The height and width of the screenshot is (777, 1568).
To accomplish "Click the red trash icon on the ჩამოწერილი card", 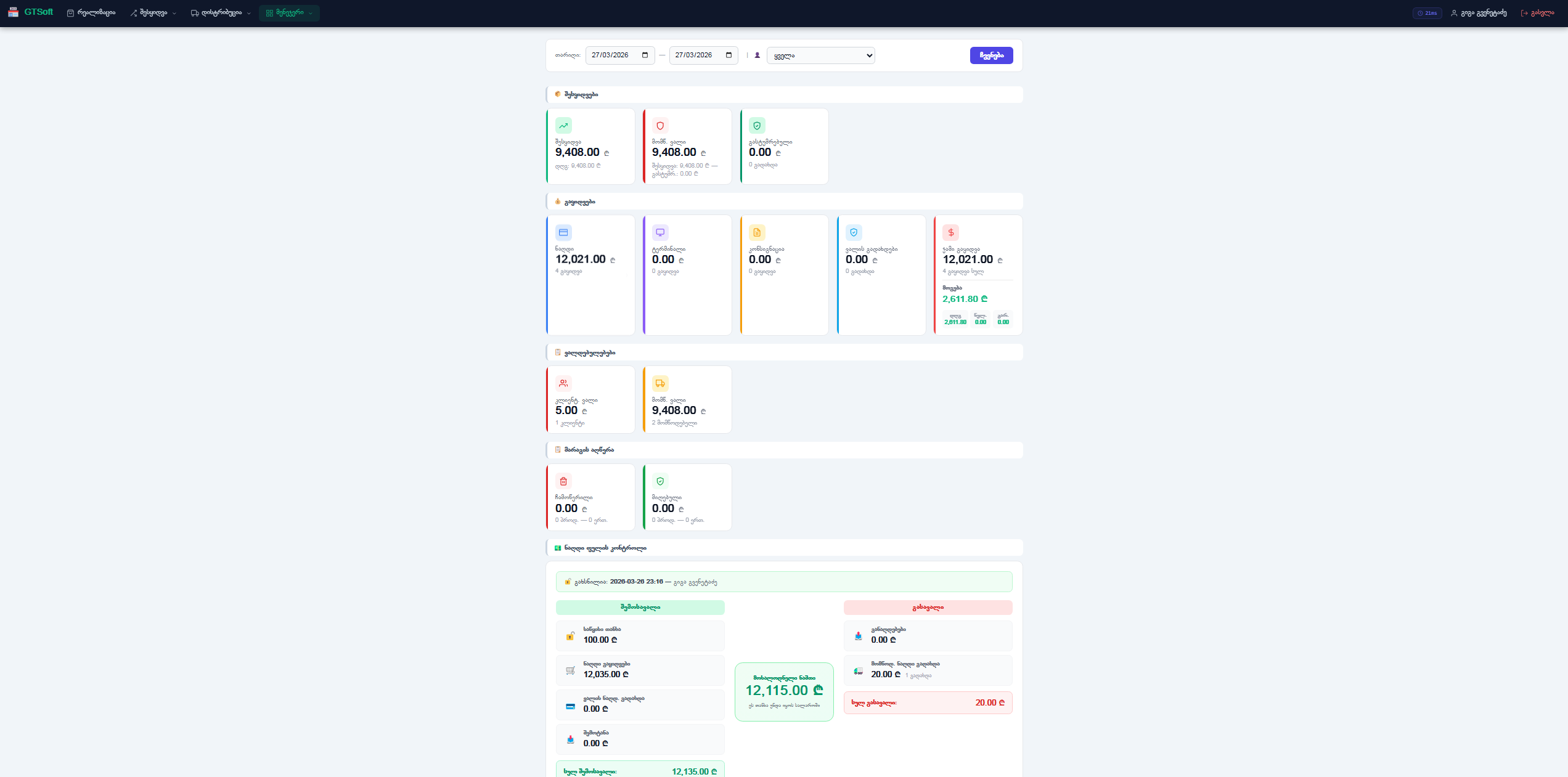I will 563,481.
